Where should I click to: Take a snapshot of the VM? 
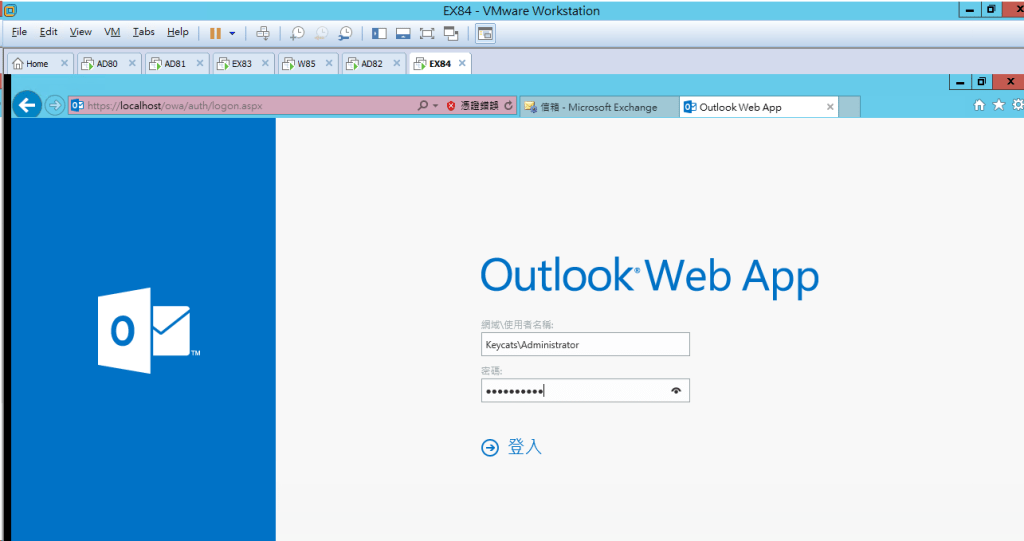coord(297,33)
